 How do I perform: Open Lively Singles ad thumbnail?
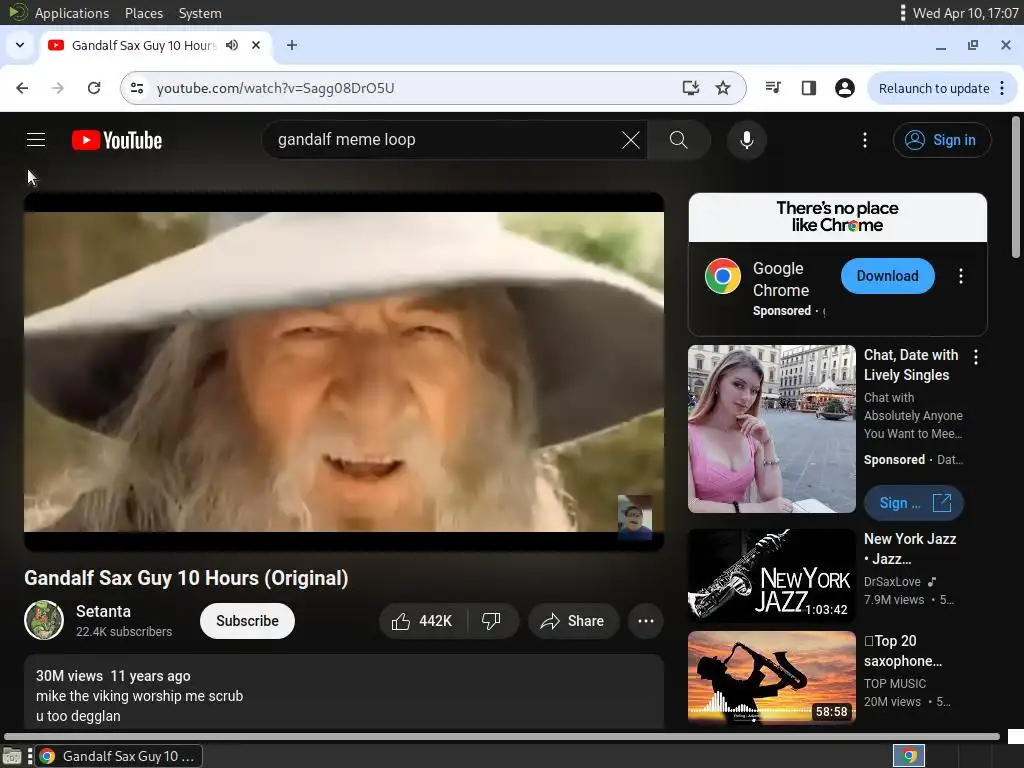pyautogui.click(x=771, y=428)
